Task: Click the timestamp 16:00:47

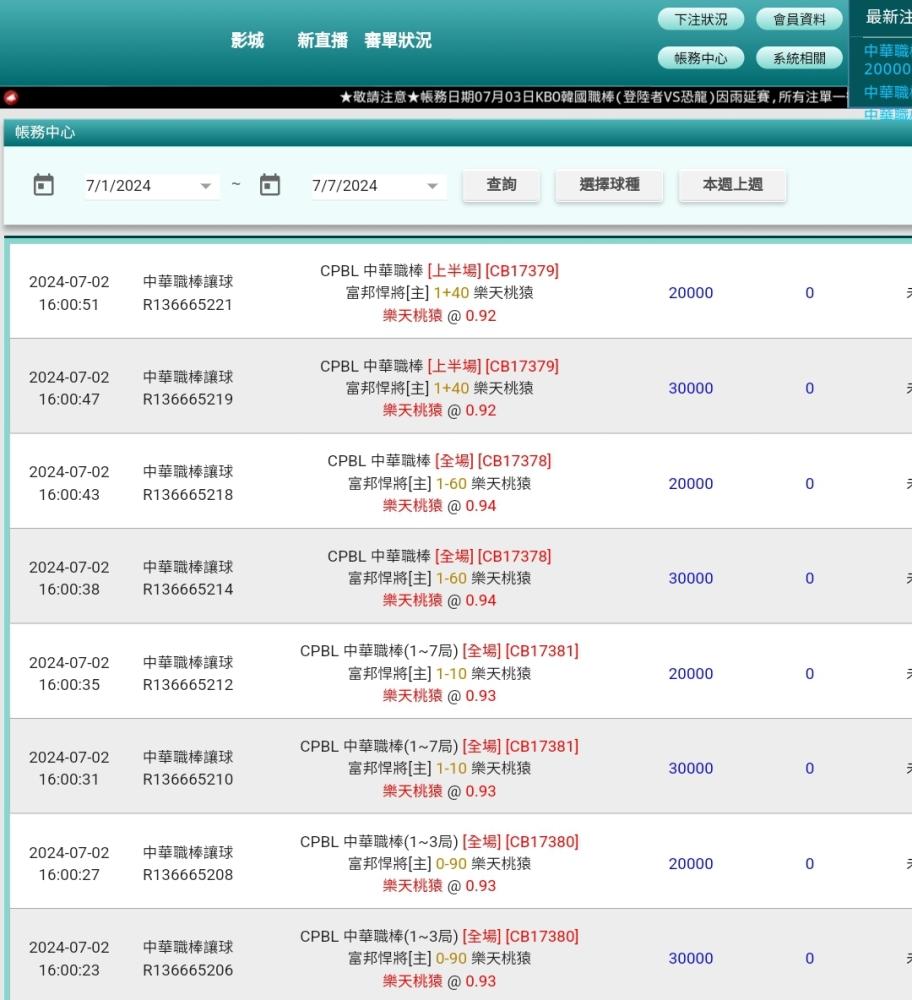Action: 69,399
